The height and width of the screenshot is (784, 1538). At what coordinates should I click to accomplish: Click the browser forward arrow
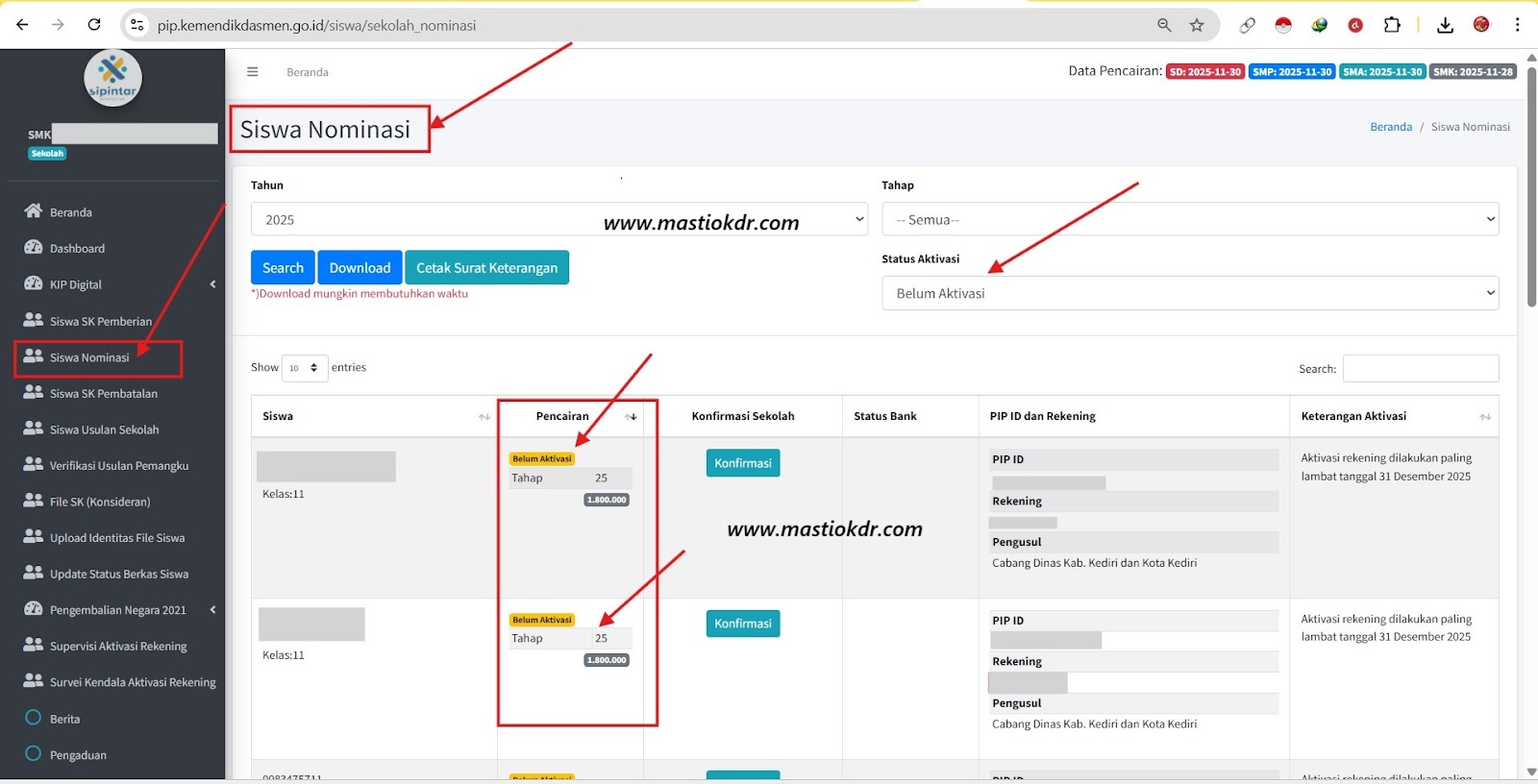pyautogui.click(x=58, y=25)
